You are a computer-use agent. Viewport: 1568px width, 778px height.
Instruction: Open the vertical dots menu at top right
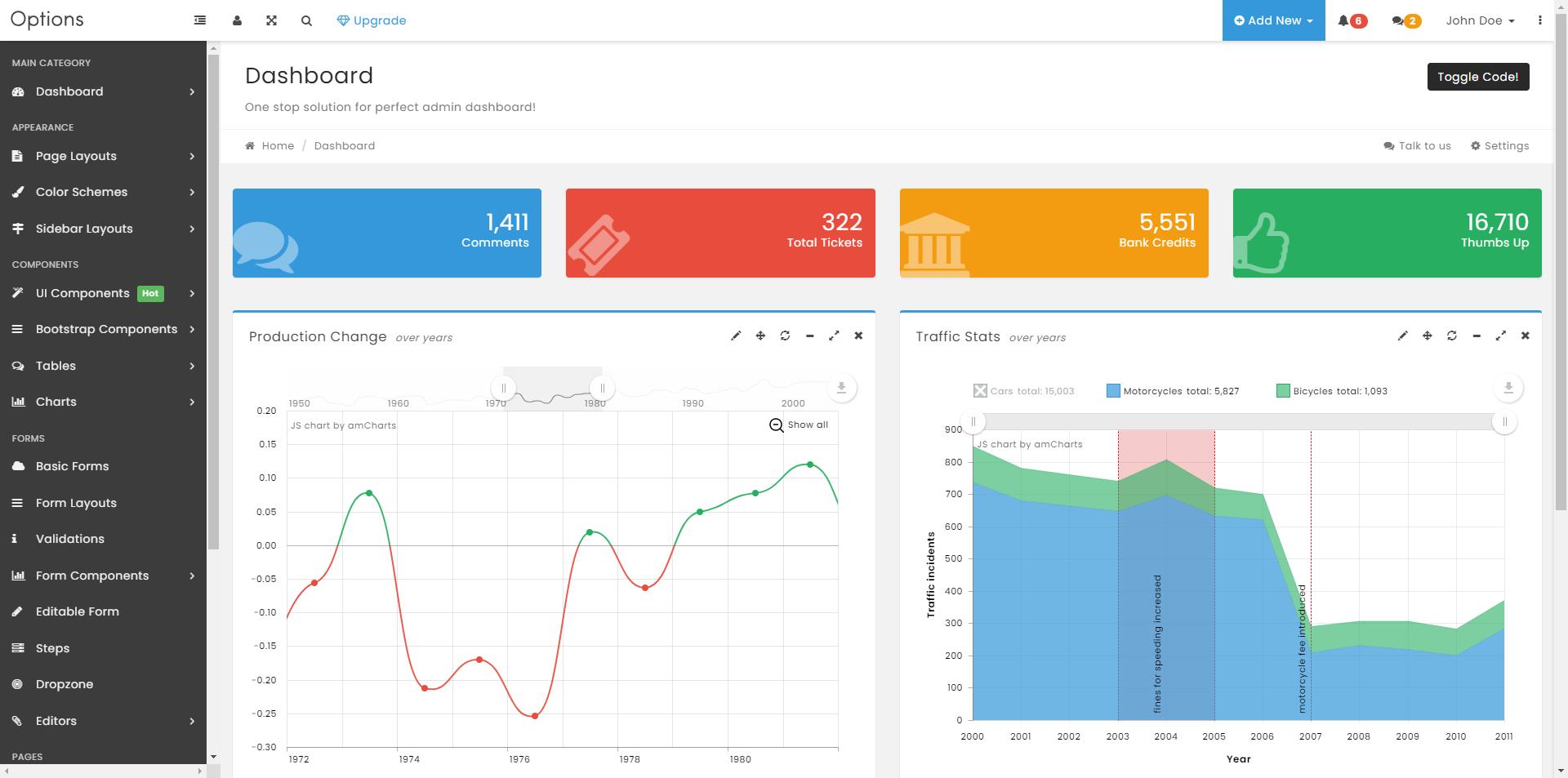[1540, 20]
